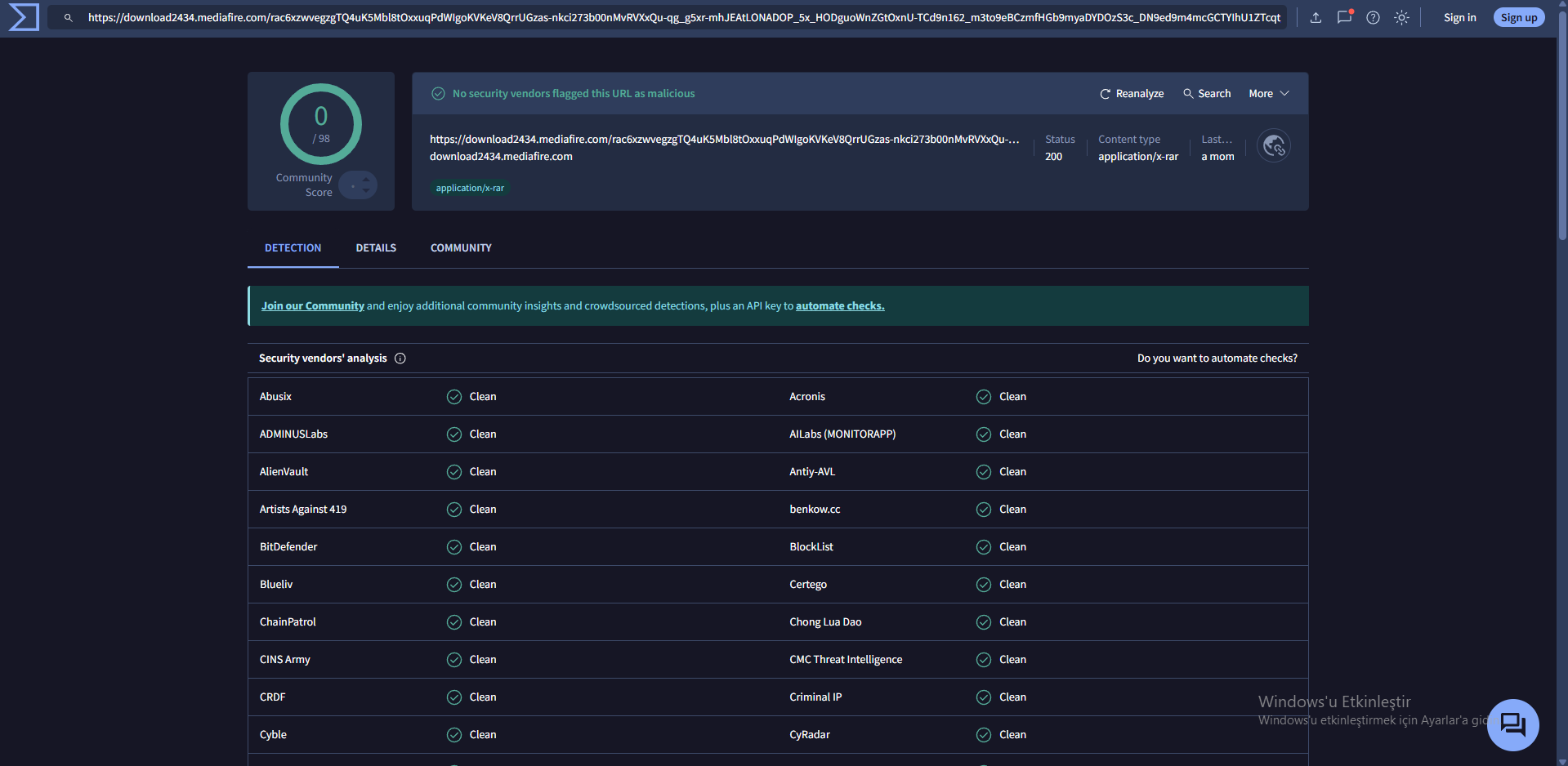Open the help question mark icon
Viewport: 1568px width, 766px height.
coord(1373,17)
